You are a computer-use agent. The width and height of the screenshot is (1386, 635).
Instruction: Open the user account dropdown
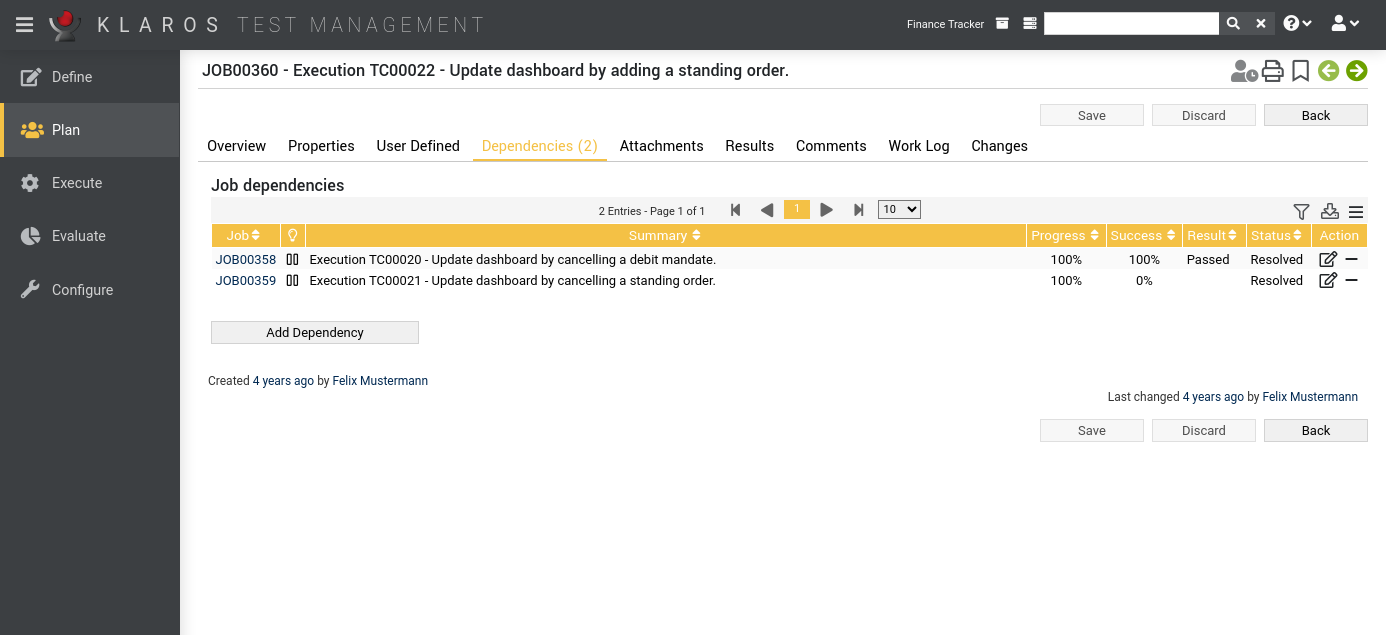[x=1346, y=22]
